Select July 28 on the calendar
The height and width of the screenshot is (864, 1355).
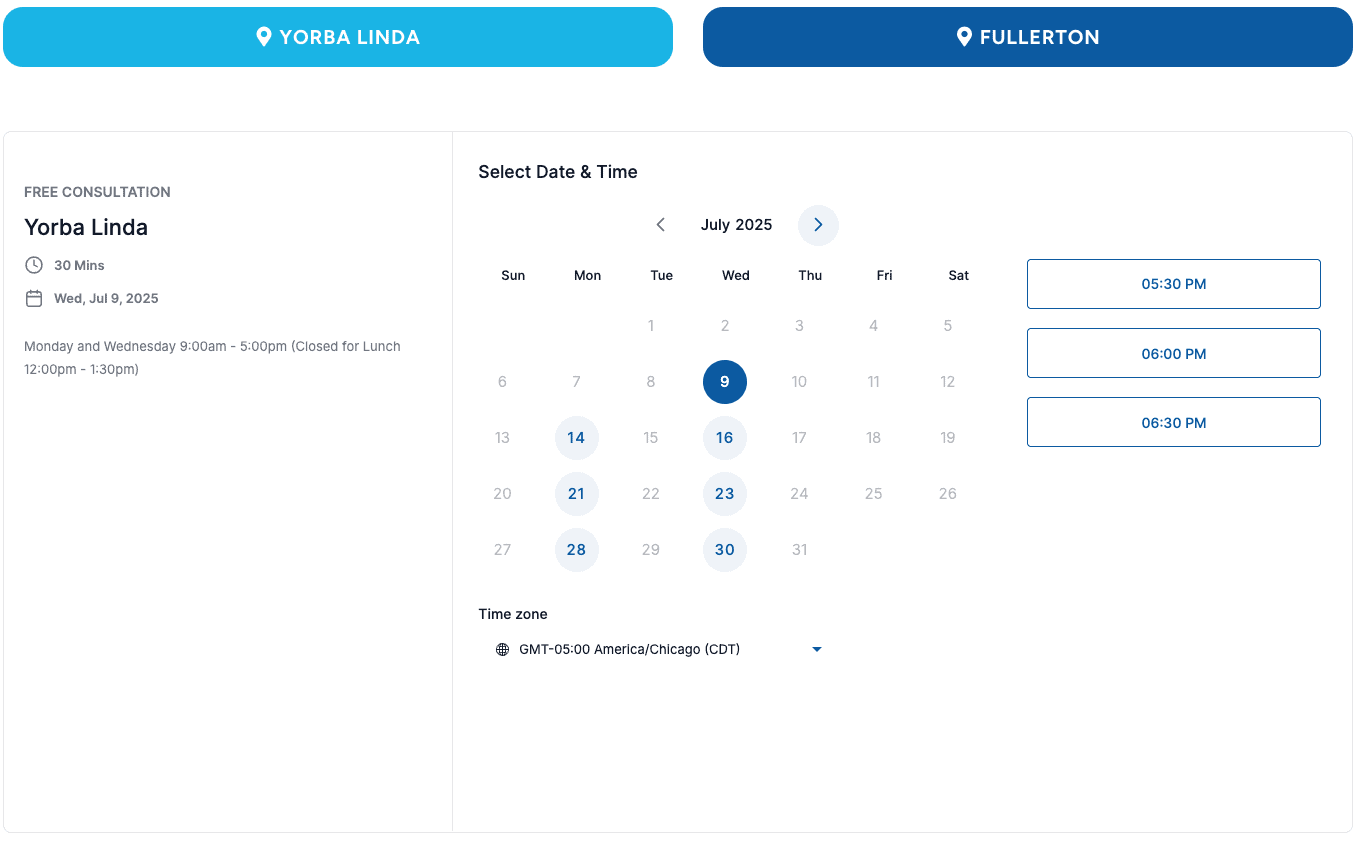577,550
